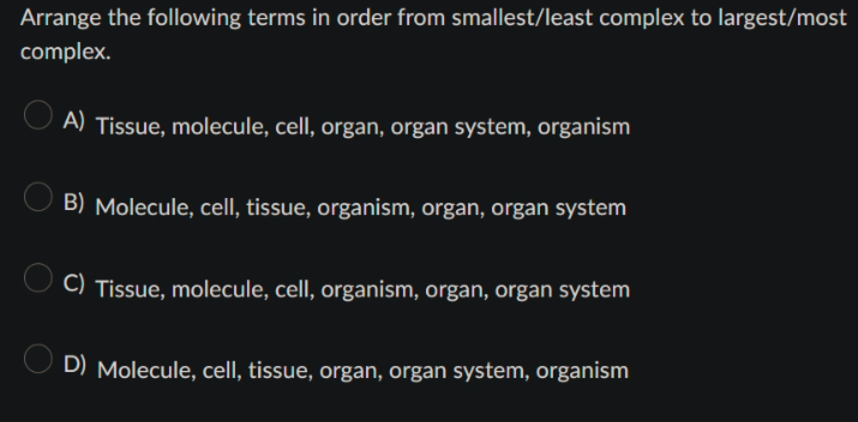Click "smallest/least" in the question prompt
This screenshot has width=858, height=422.
(x=522, y=18)
